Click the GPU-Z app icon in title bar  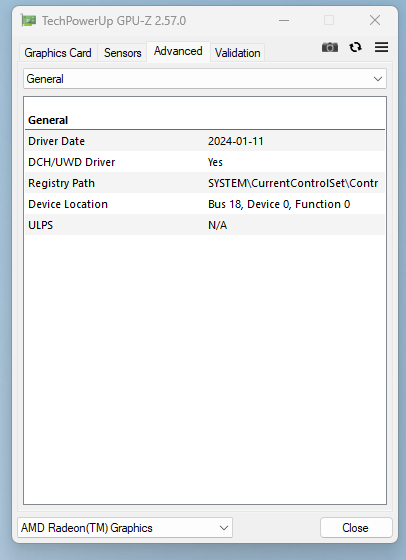pos(29,21)
